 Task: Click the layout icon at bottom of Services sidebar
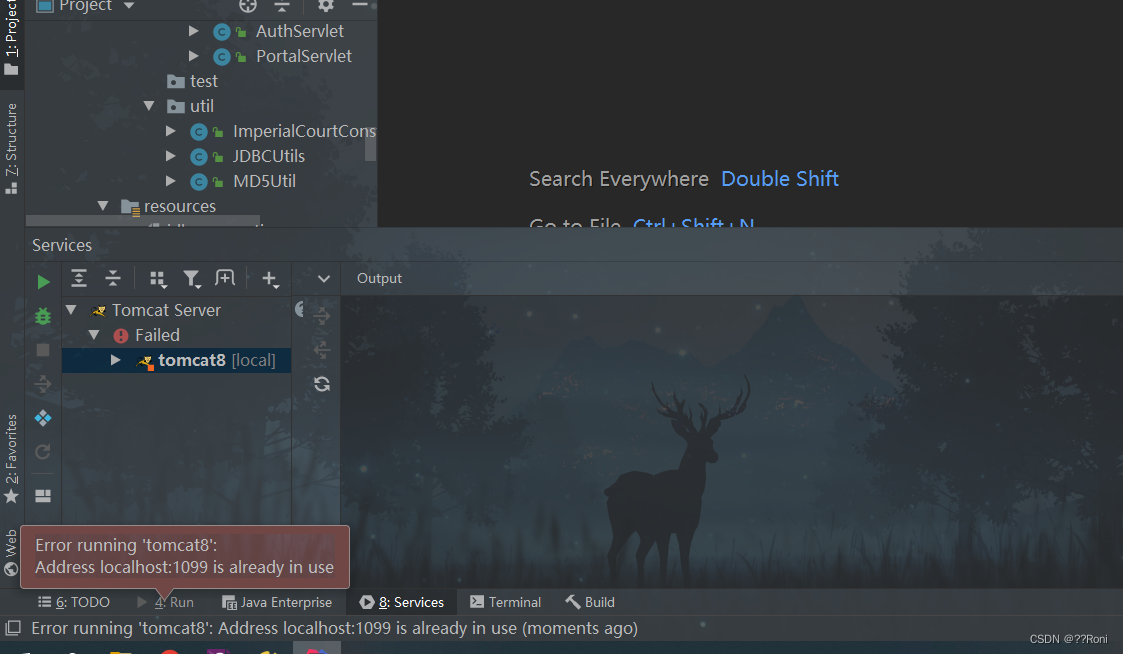[x=43, y=496]
